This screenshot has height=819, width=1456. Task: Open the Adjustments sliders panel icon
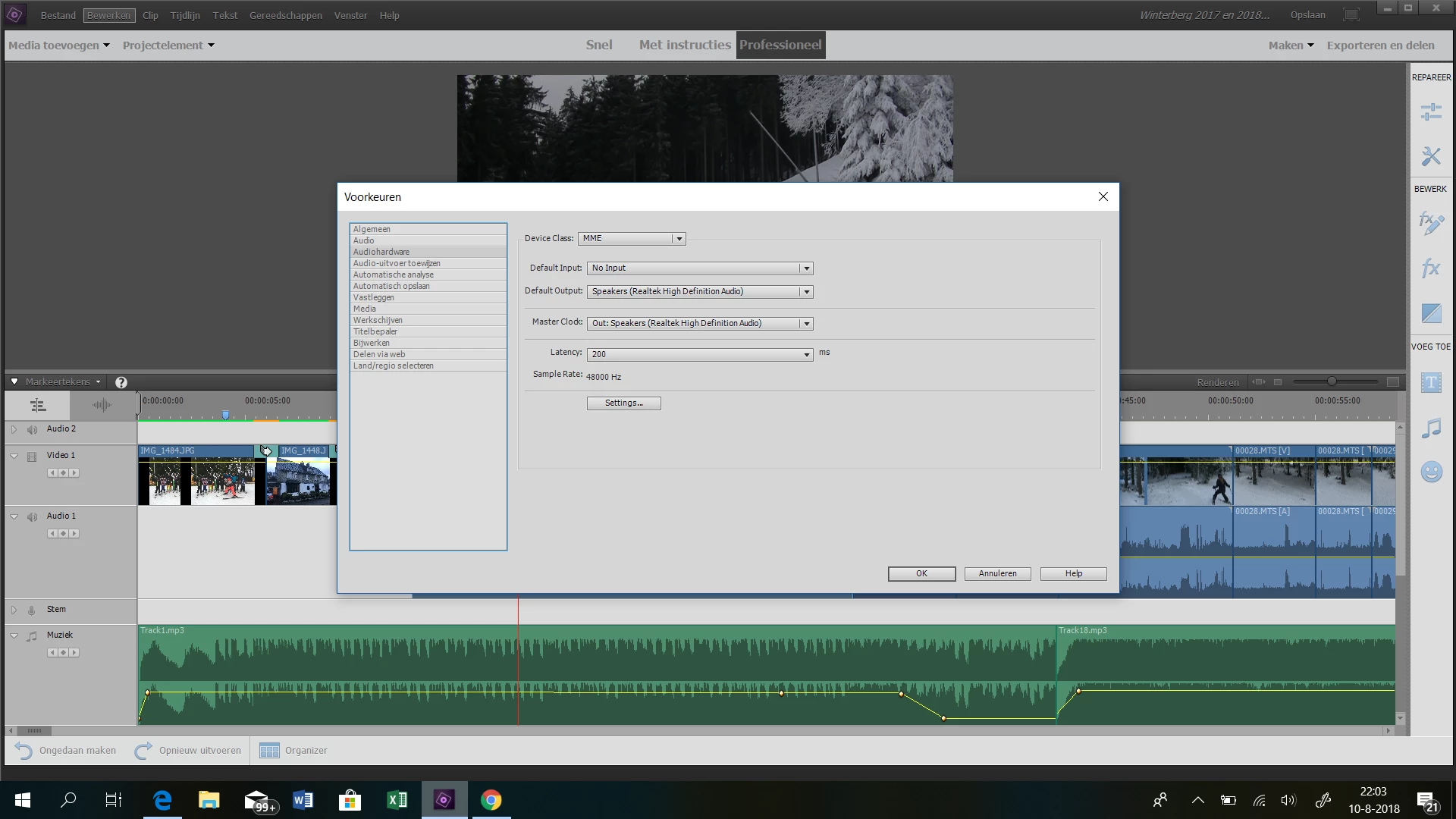[x=1431, y=112]
